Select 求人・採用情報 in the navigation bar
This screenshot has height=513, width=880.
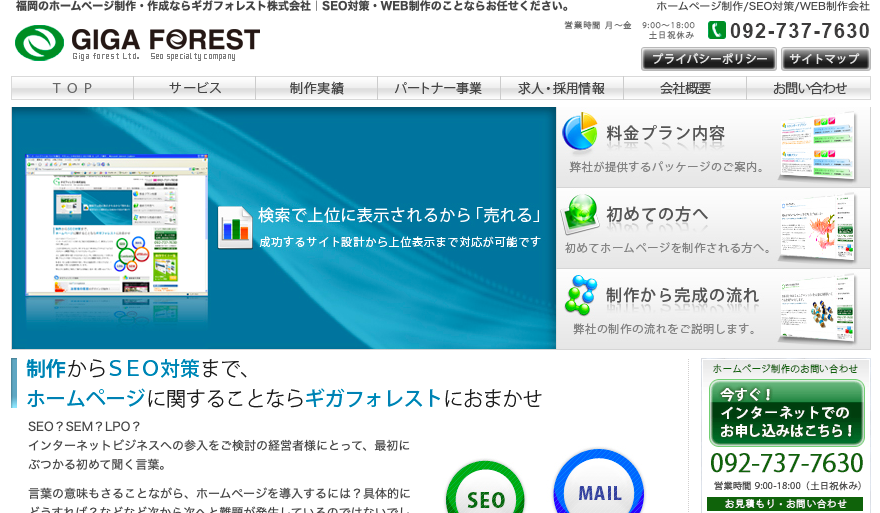(x=562, y=88)
